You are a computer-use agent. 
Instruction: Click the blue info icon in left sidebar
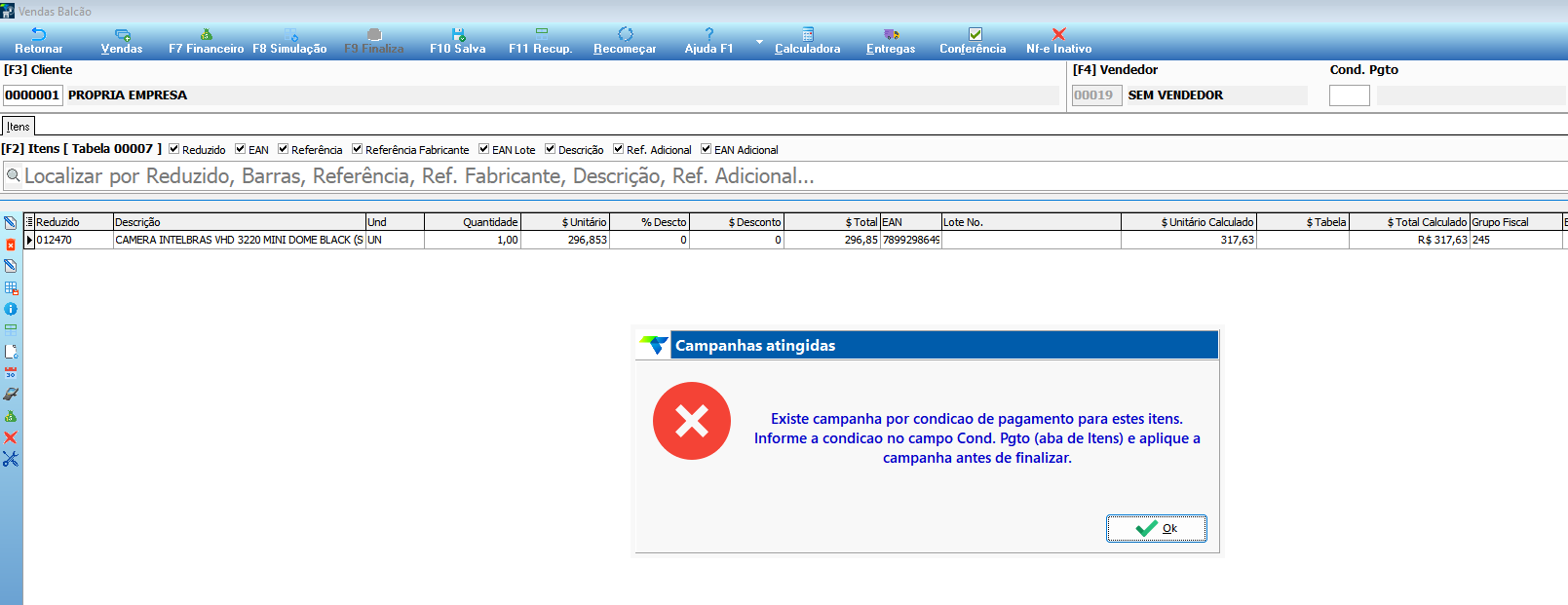[x=11, y=309]
